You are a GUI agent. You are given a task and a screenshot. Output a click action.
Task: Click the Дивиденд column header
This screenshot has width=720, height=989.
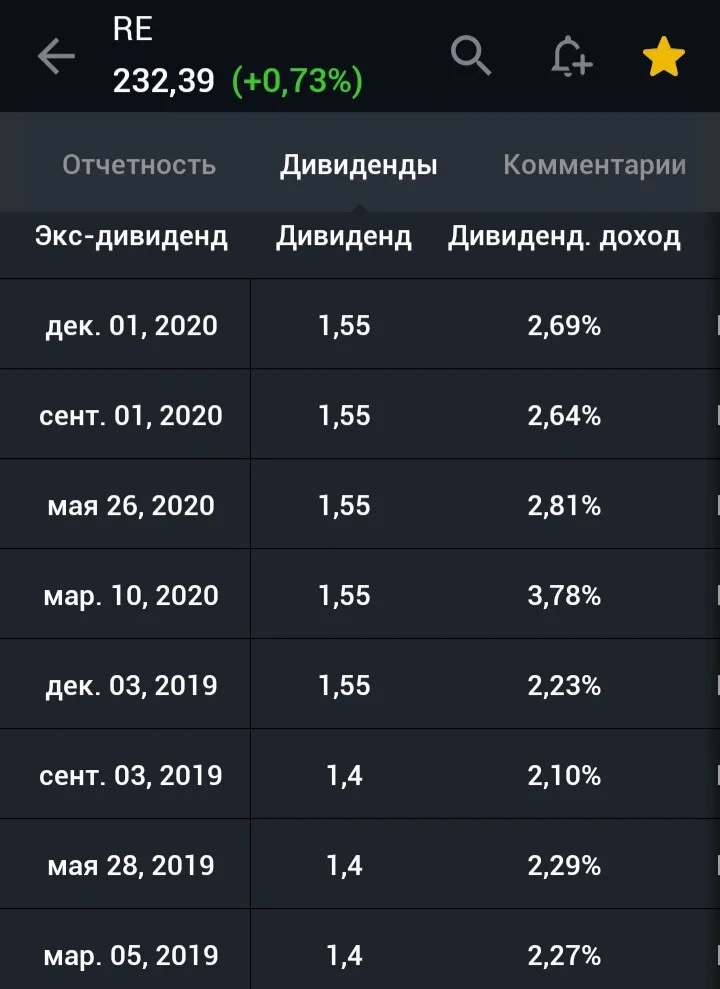(x=344, y=237)
